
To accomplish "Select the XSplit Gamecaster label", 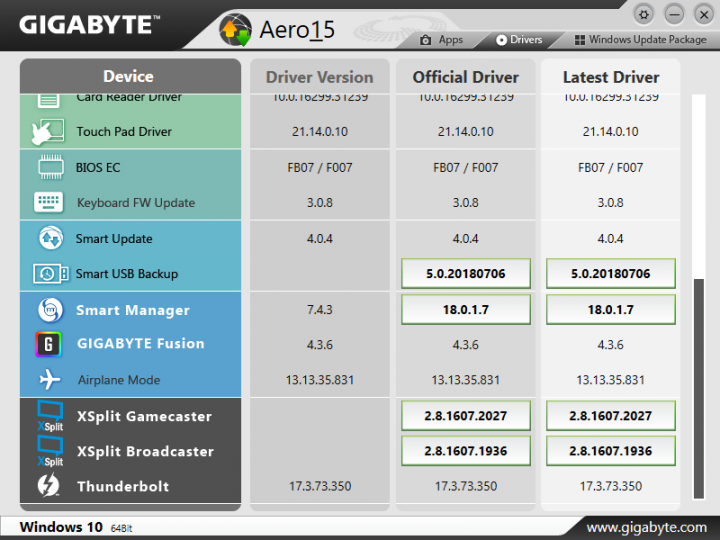I will tap(144, 416).
